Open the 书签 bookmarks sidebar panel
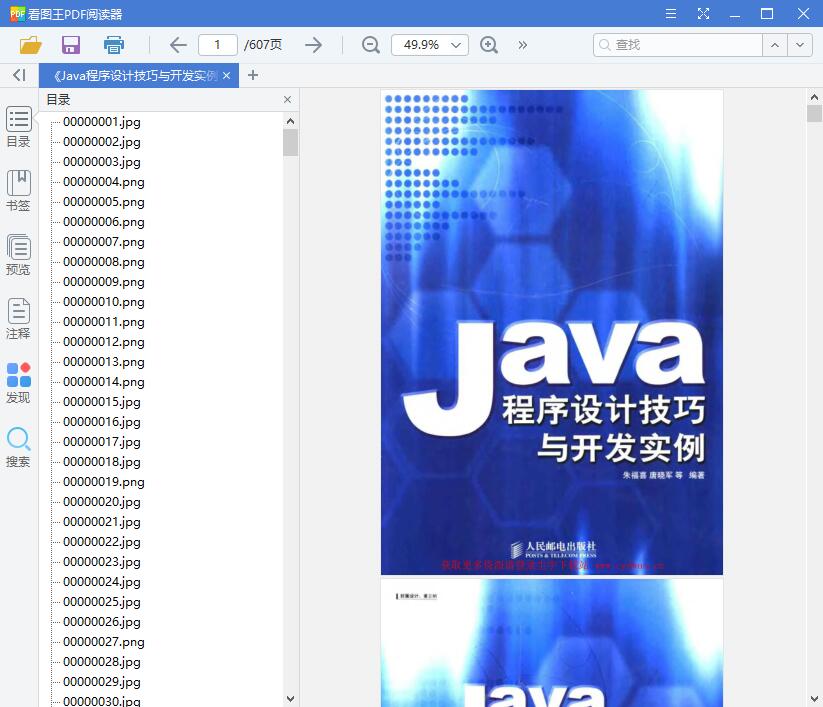Image resolution: width=823 pixels, height=707 pixels. pyautogui.click(x=18, y=191)
